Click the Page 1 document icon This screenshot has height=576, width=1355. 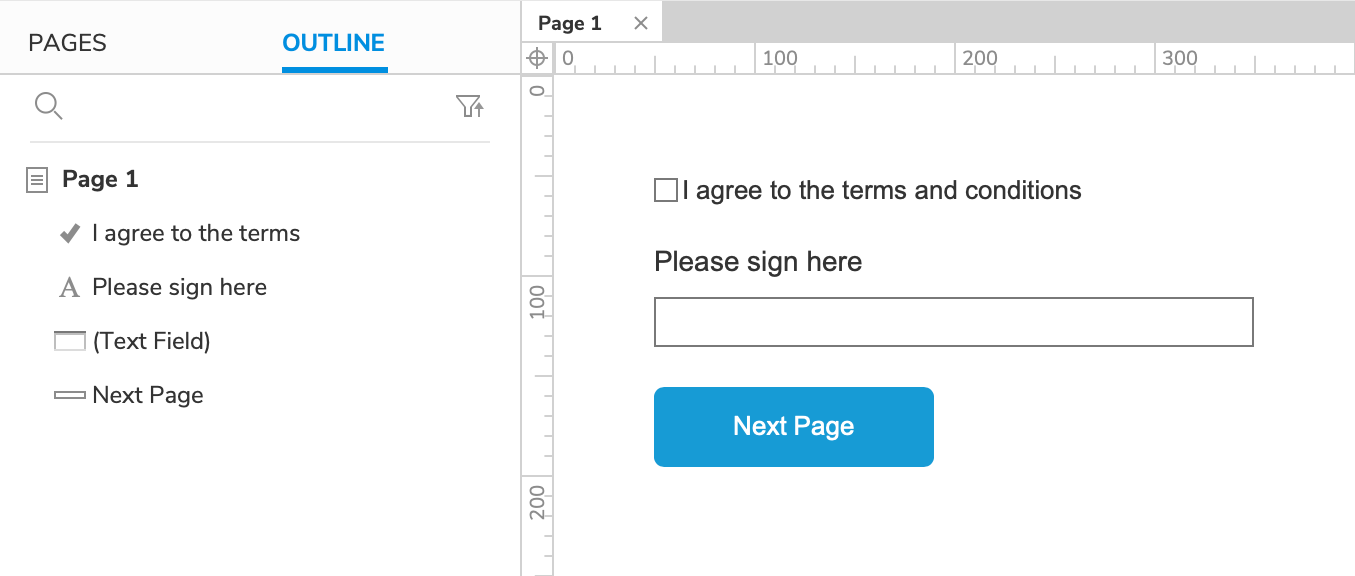[37, 180]
